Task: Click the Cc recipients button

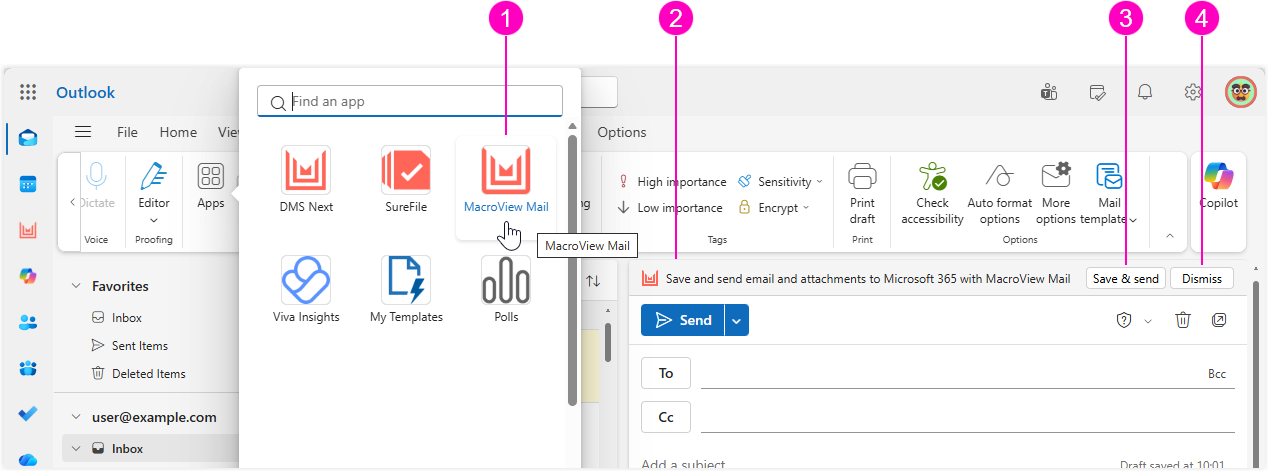Action: tap(666, 417)
